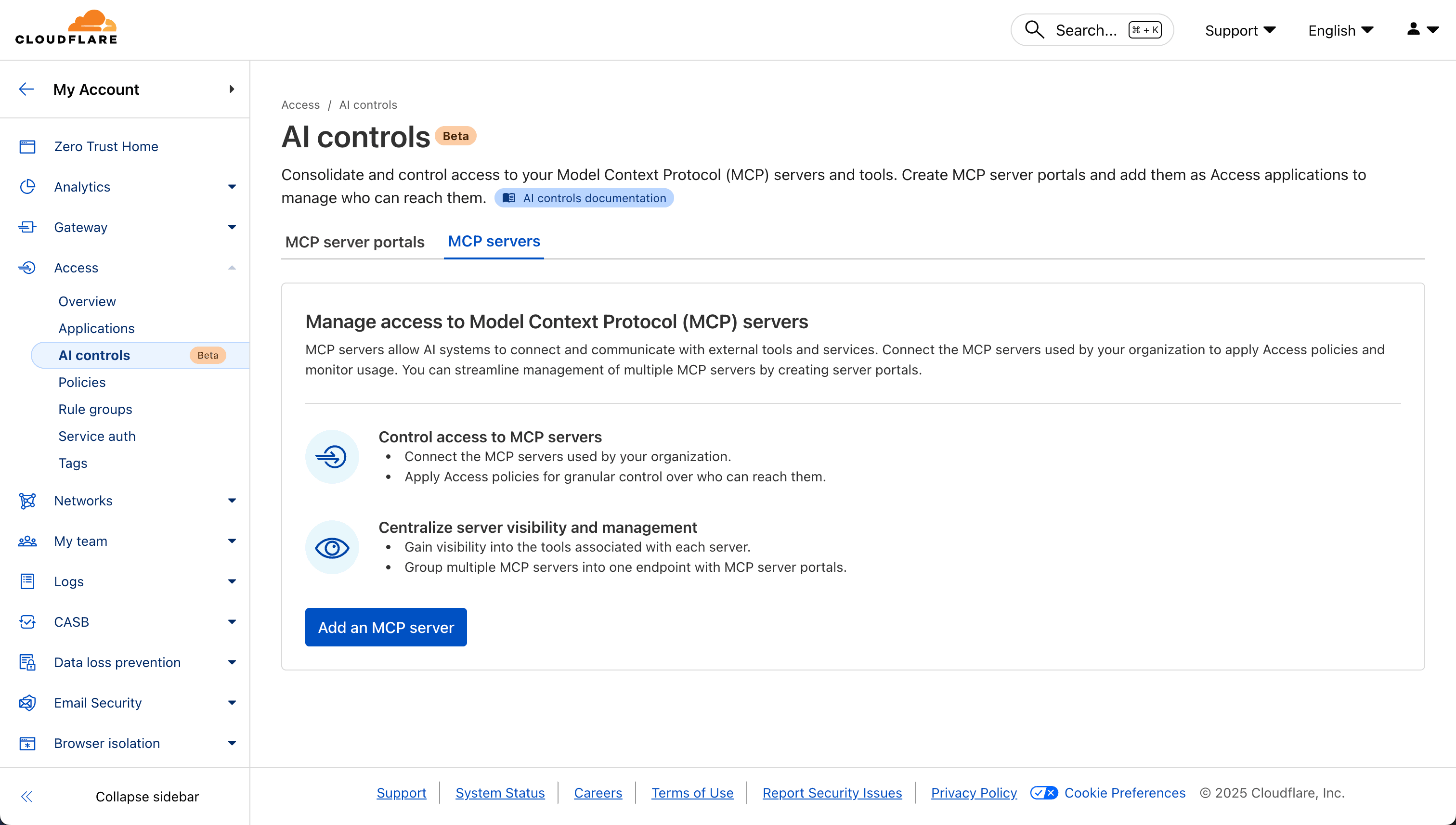Screen dimensions: 1456x825
Task: Open the English language dropdown
Action: 1340,30
